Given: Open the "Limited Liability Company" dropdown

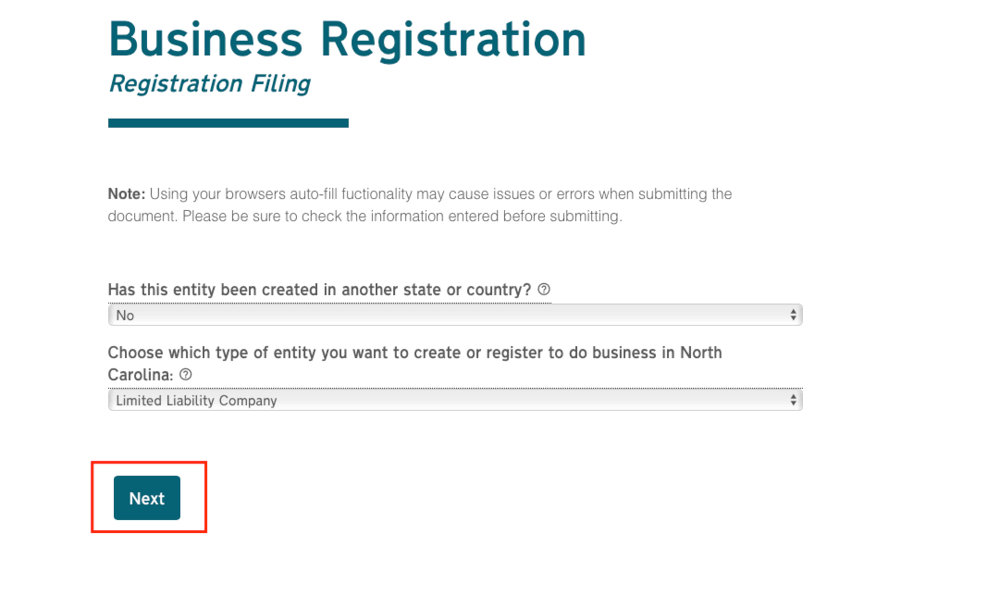Looking at the screenshot, I should click(x=455, y=399).
